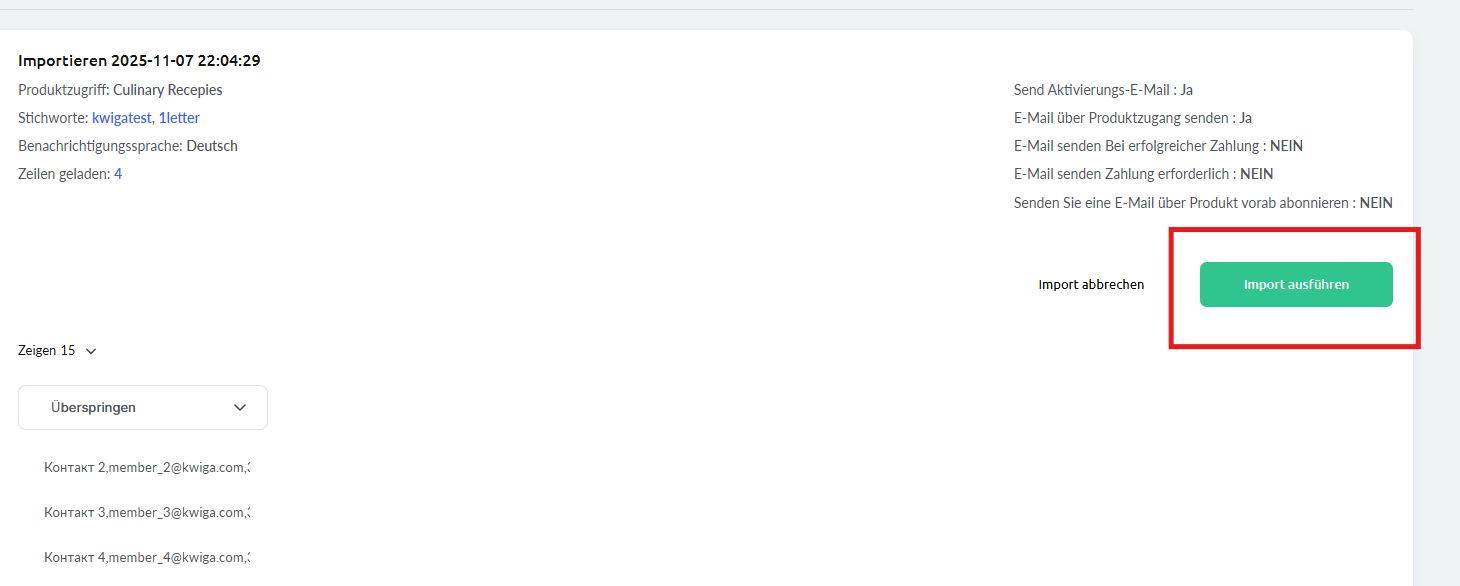Image resolution: width=1460 pixels, height=586 pixels.
Task: Click NEIN beside Bei erfolgreicher Zahlung
Action: click(x=1286, y=146)
